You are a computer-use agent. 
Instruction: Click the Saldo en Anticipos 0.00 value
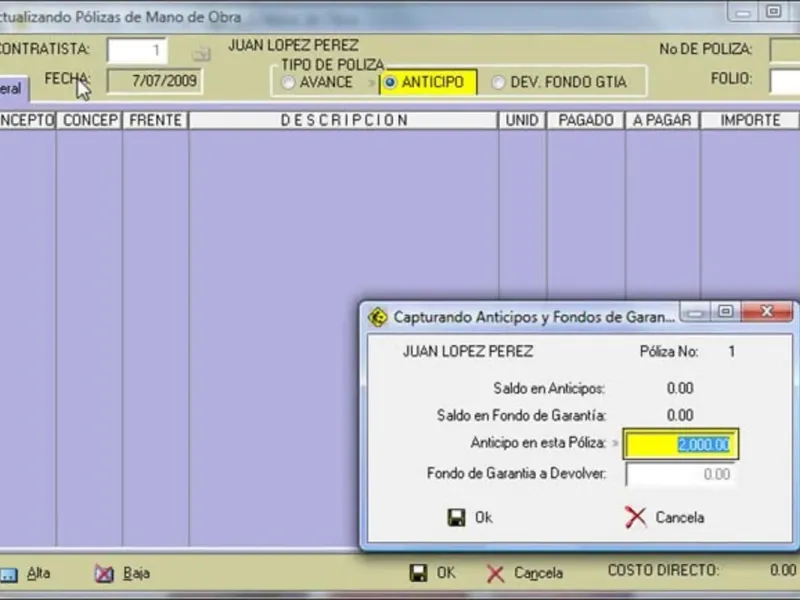tap(680, 388)
